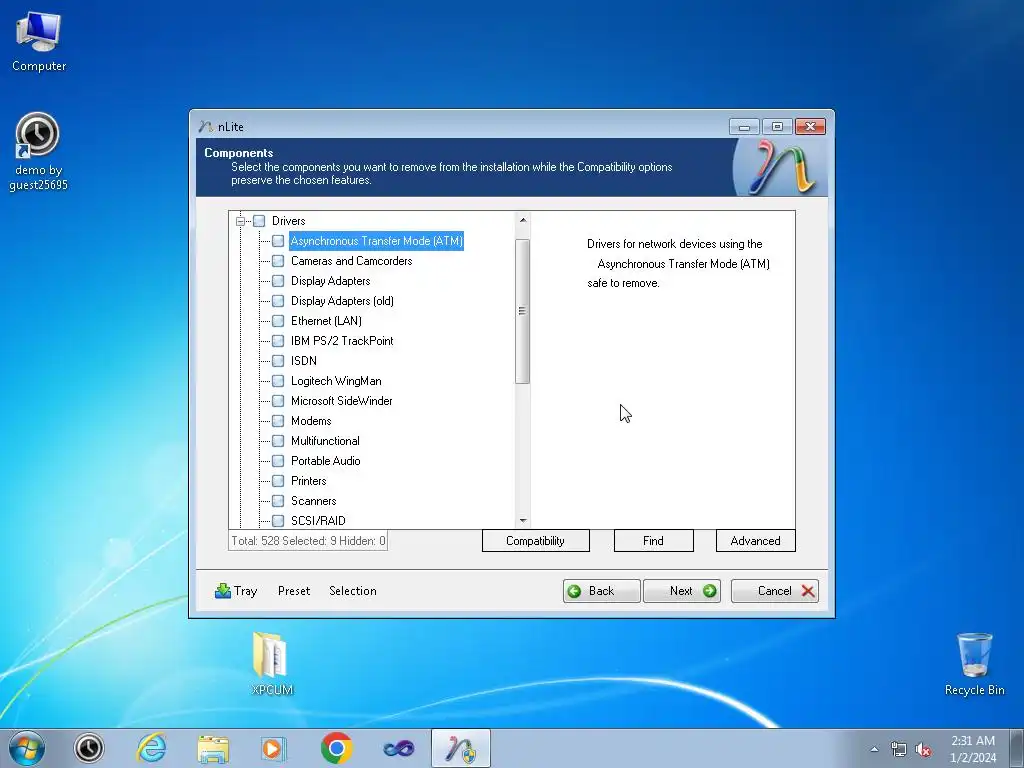The image size is (1024, 768).
Task: Select the SCSI/RAID tree item
Action: click(318, 521)
